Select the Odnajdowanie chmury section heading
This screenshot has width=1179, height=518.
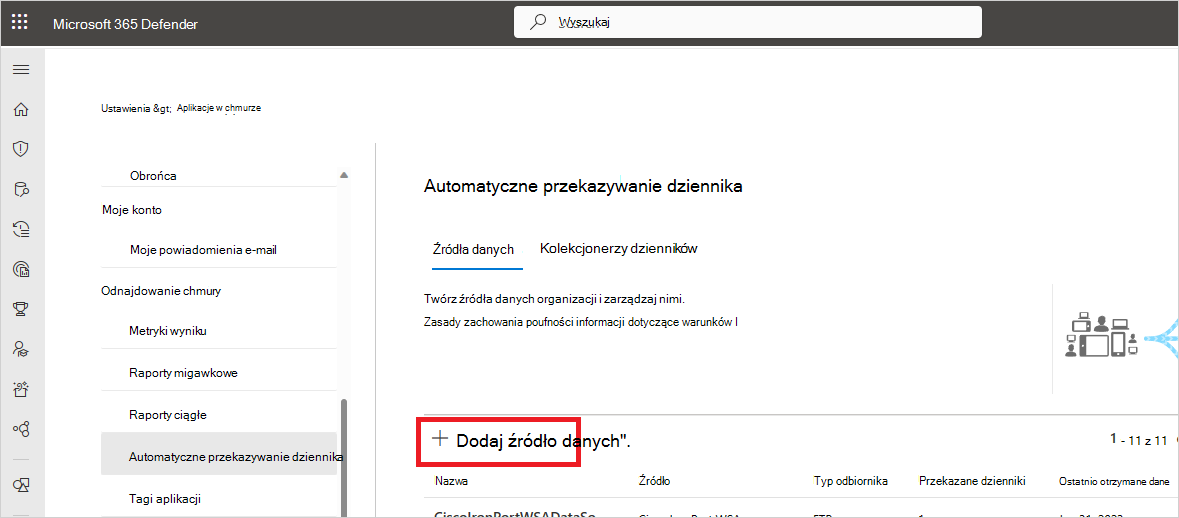(x=161, y=290)
